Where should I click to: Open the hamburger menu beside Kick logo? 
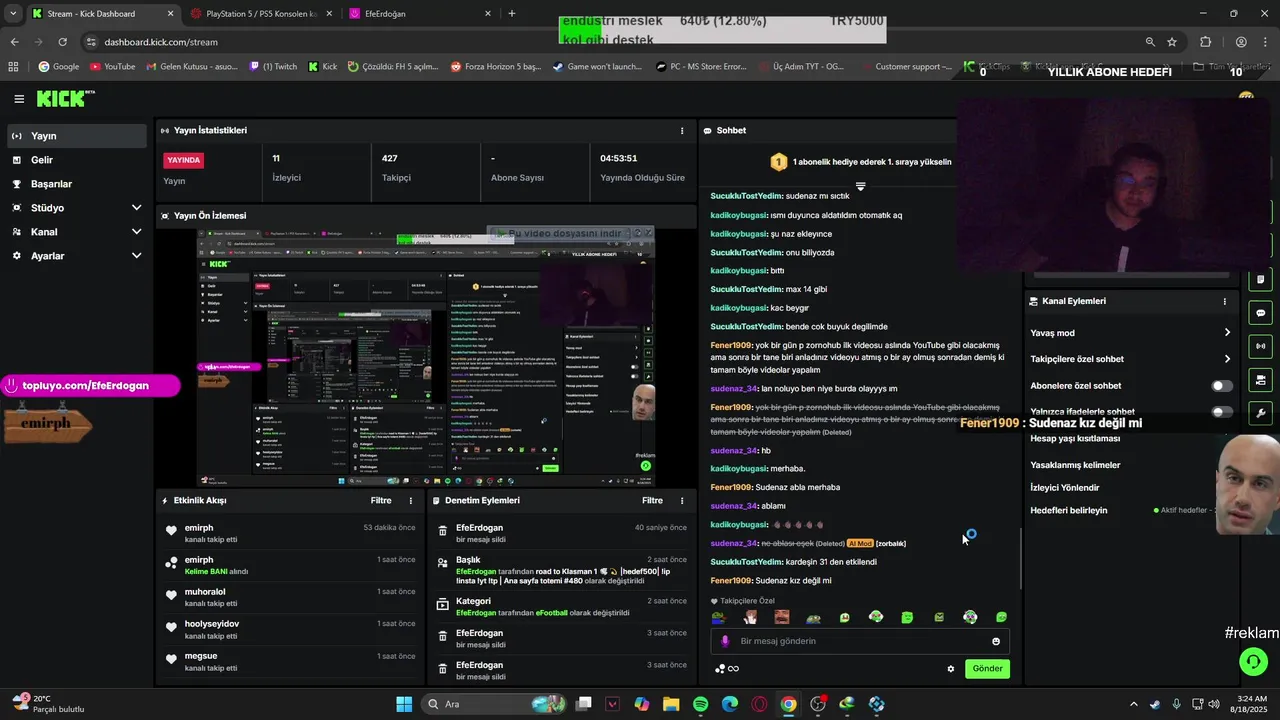click(x=19, y=99)
